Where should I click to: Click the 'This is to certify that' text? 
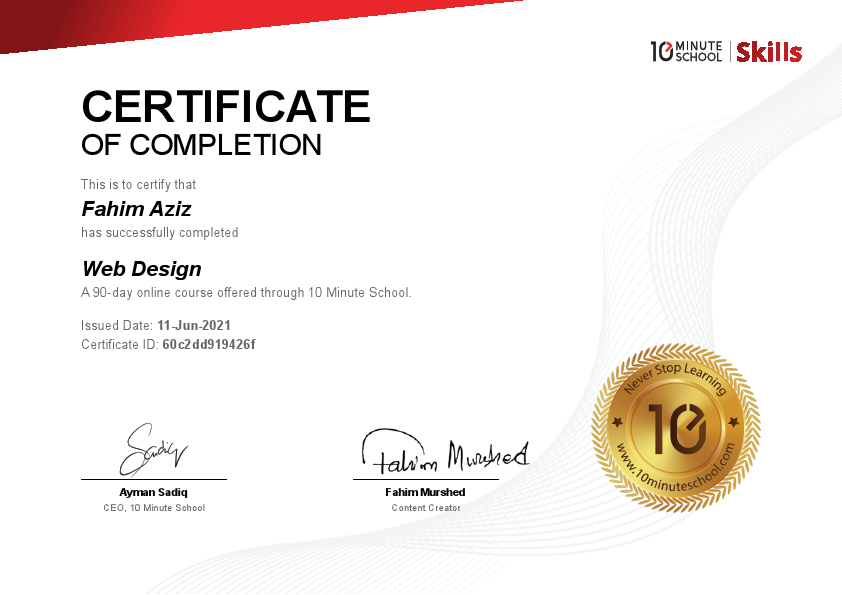tap(138, 184)
